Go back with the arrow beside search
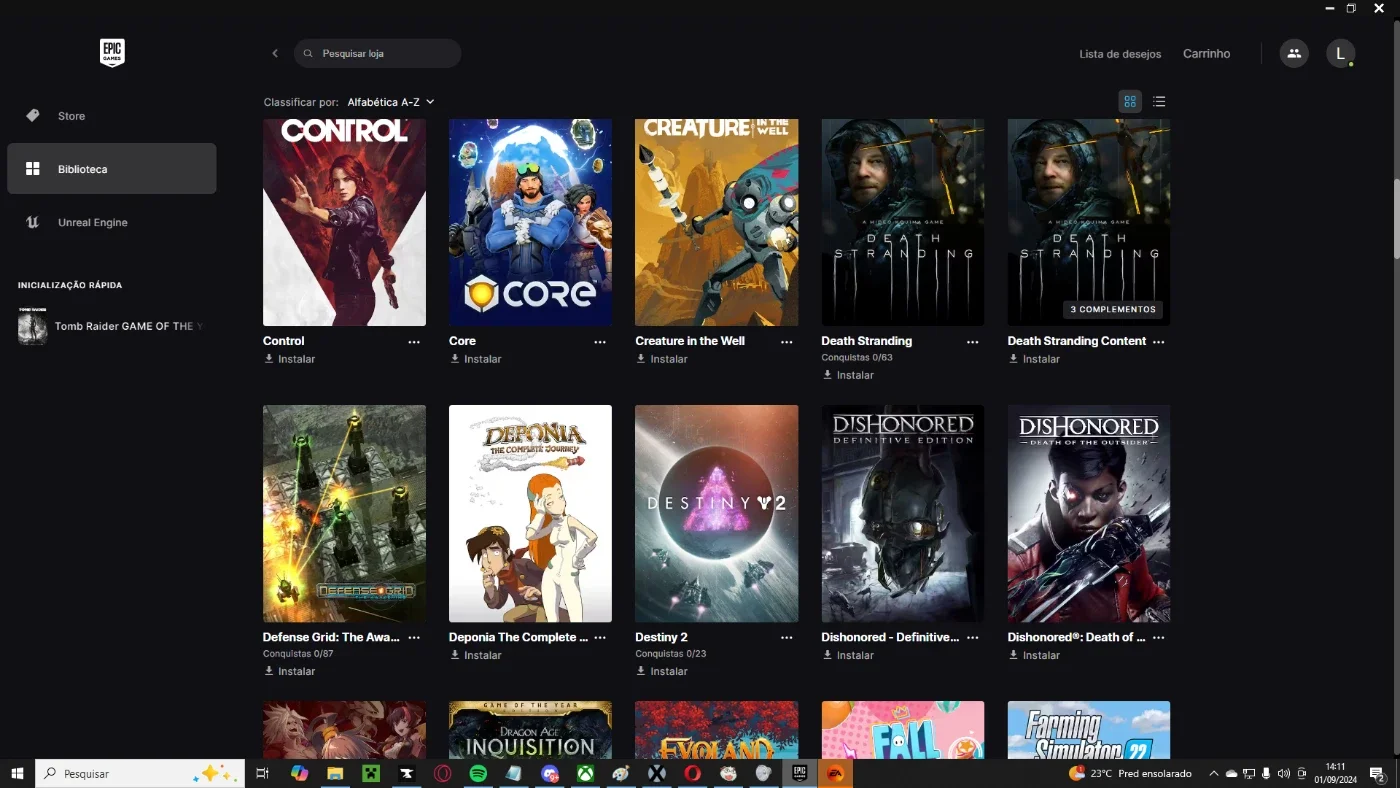 pyautogui.click(x=275, y=53)
